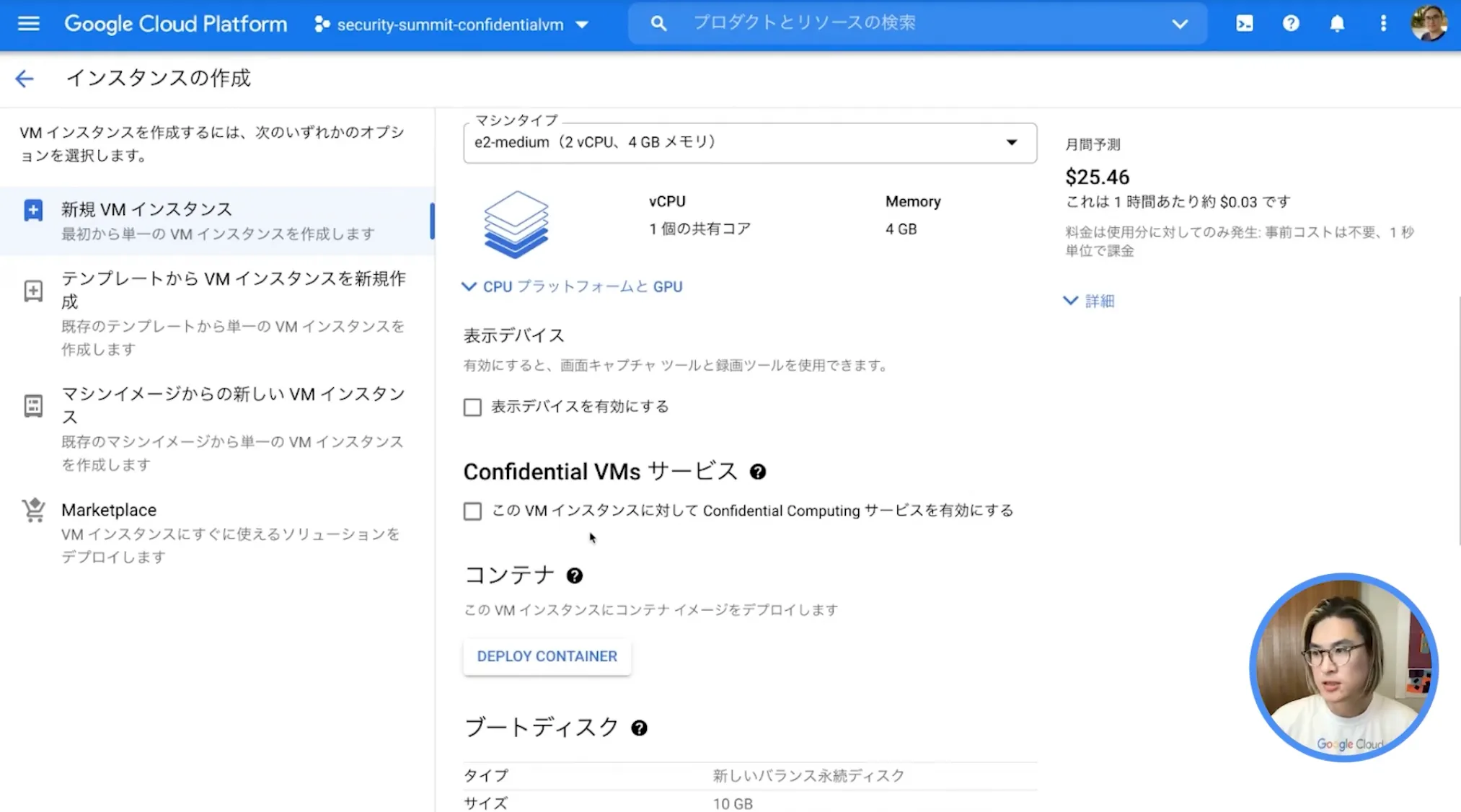Image resolution: width=1461 pixels, height=812 pixels.
Task: Click the search magnifier icon
Action: click(658, 24)
